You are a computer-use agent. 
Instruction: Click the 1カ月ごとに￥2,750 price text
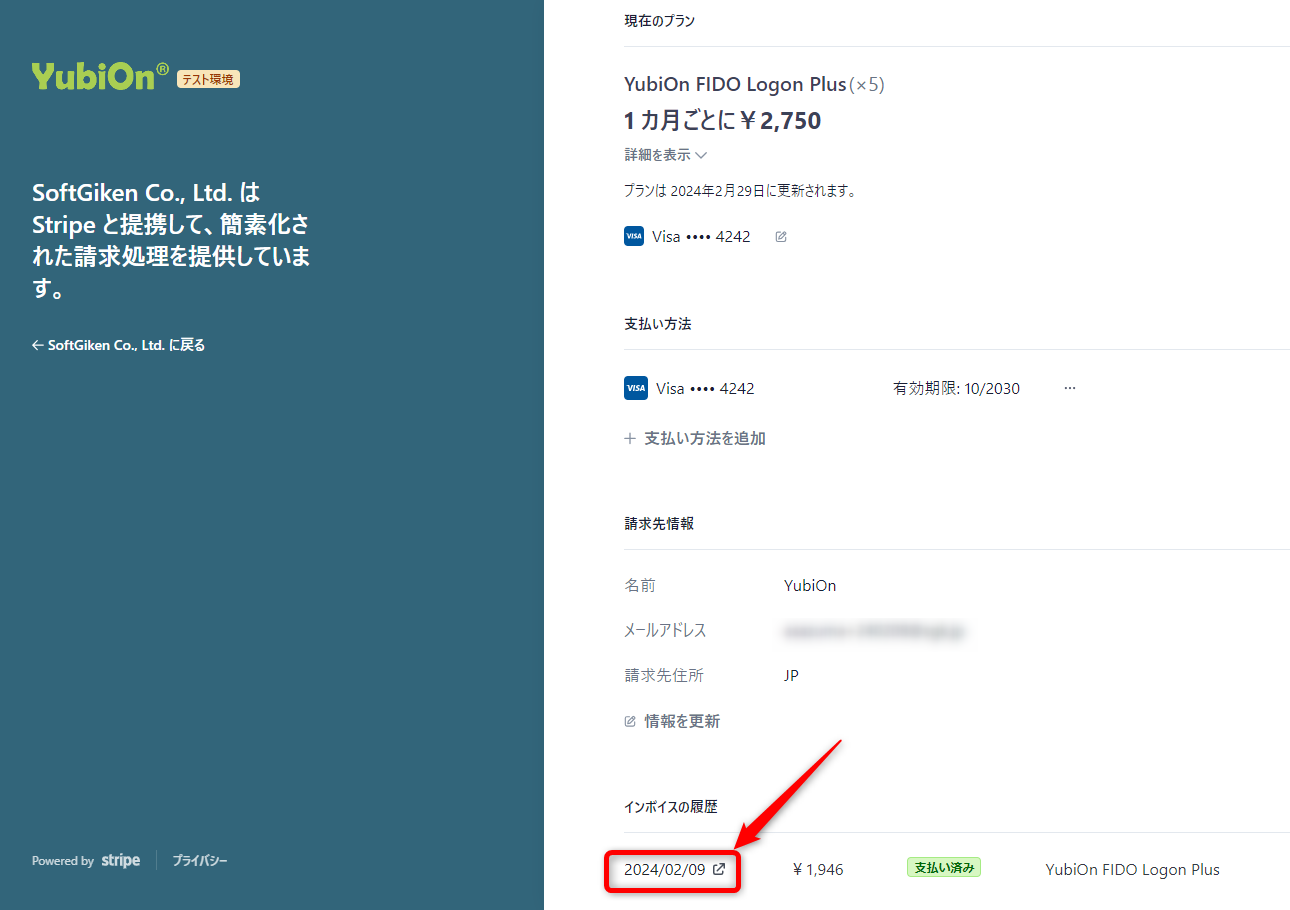[x=722, y=121]
